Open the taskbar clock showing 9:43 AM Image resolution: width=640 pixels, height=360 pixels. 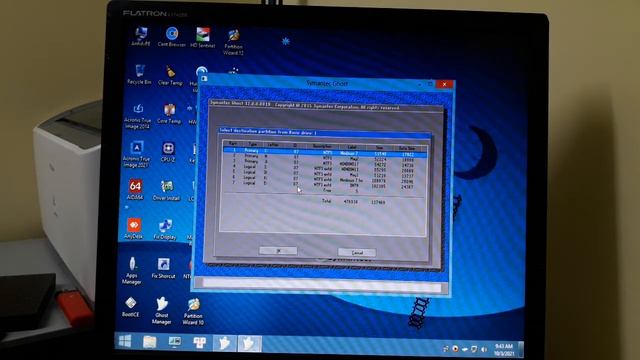[504, 350]
